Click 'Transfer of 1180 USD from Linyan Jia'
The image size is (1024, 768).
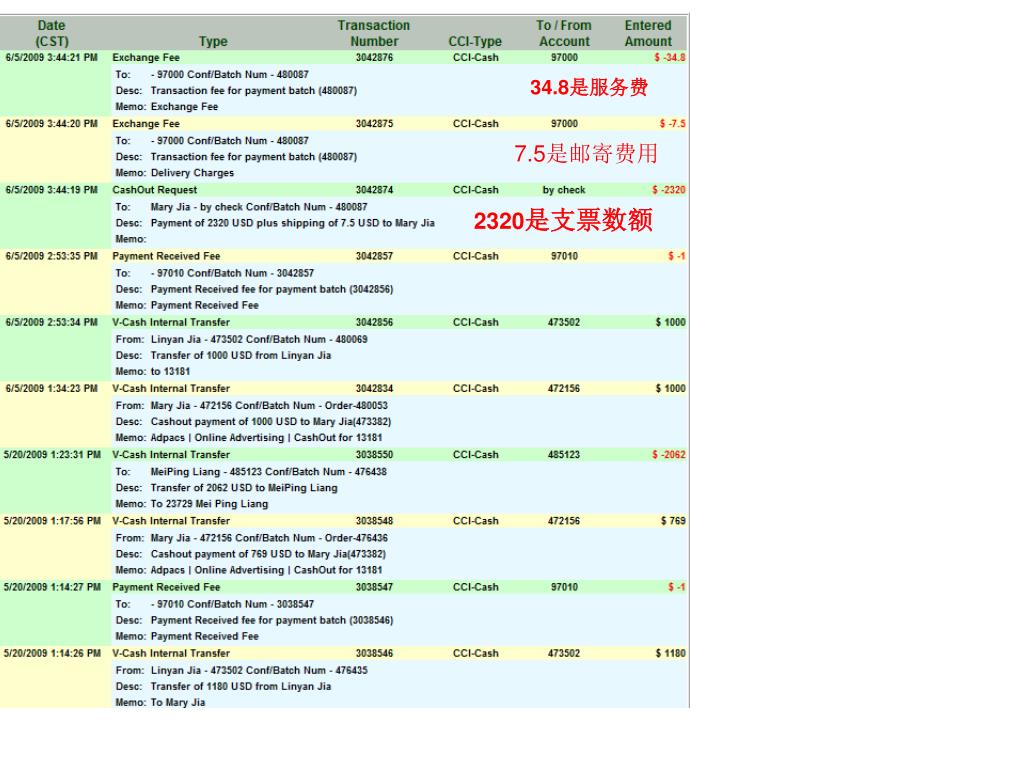click(241, 686)
